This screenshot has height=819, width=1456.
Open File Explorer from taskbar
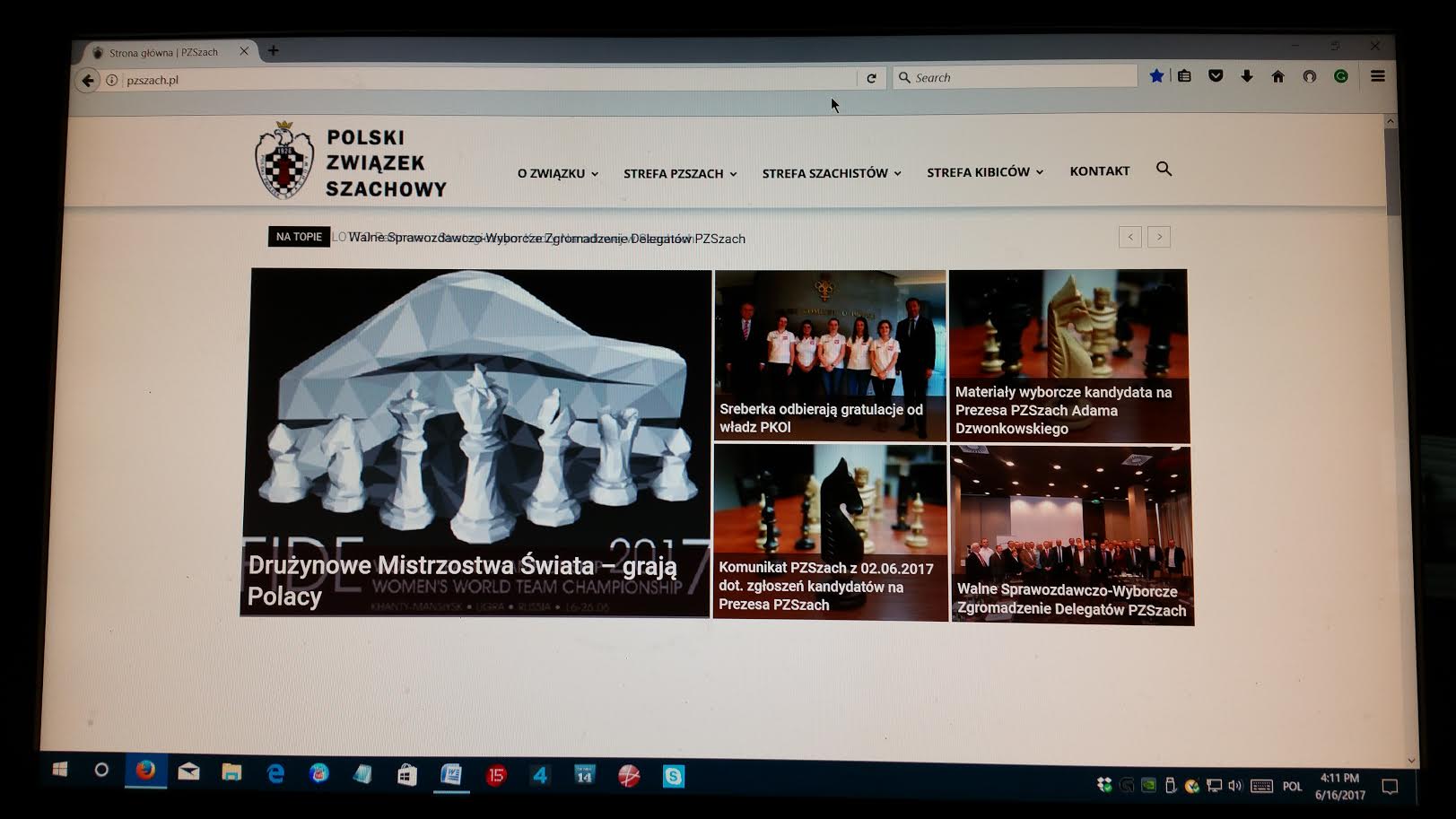point(231,771)
